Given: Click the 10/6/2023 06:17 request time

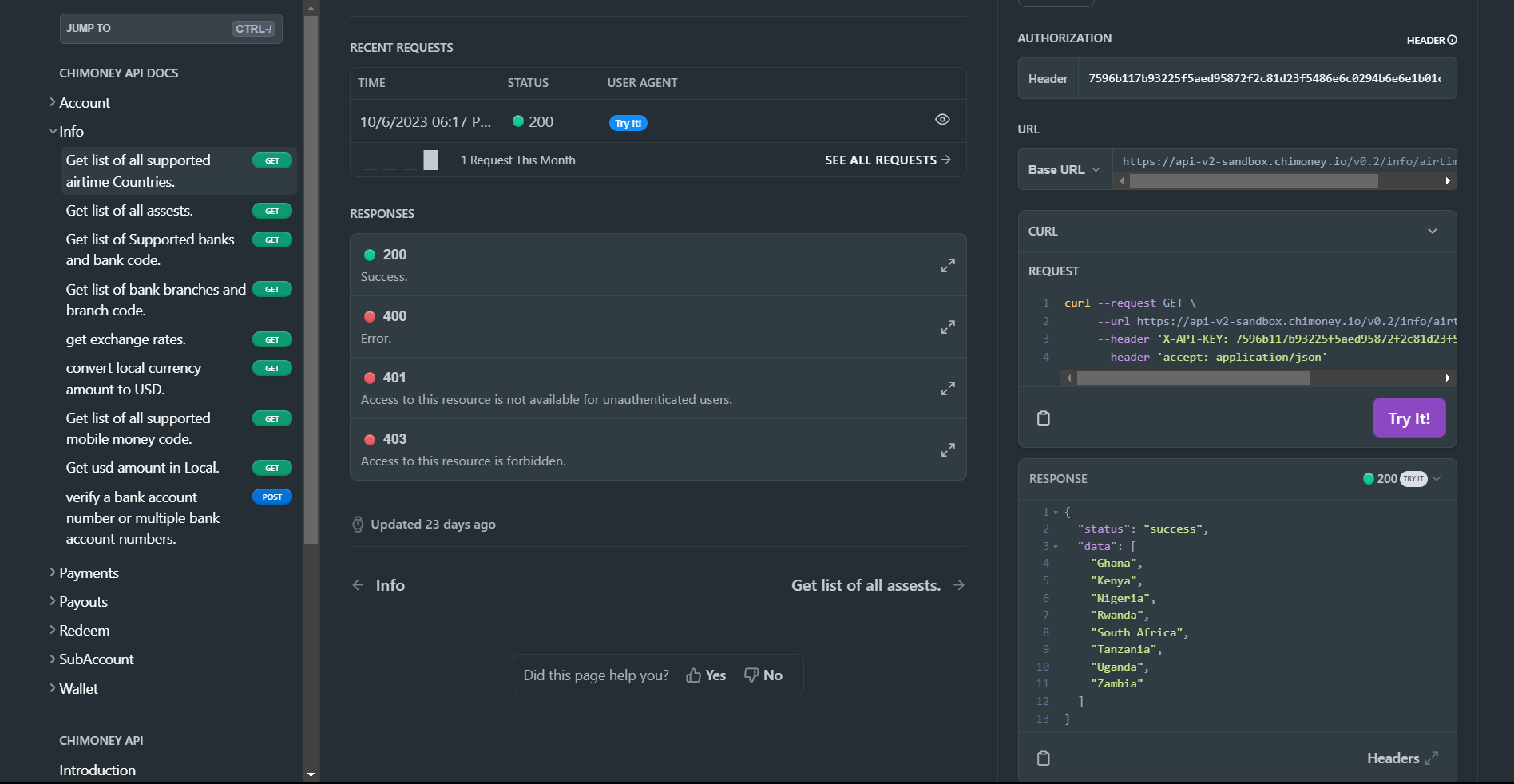Looking at the screenshot, I should coord(426,122).
